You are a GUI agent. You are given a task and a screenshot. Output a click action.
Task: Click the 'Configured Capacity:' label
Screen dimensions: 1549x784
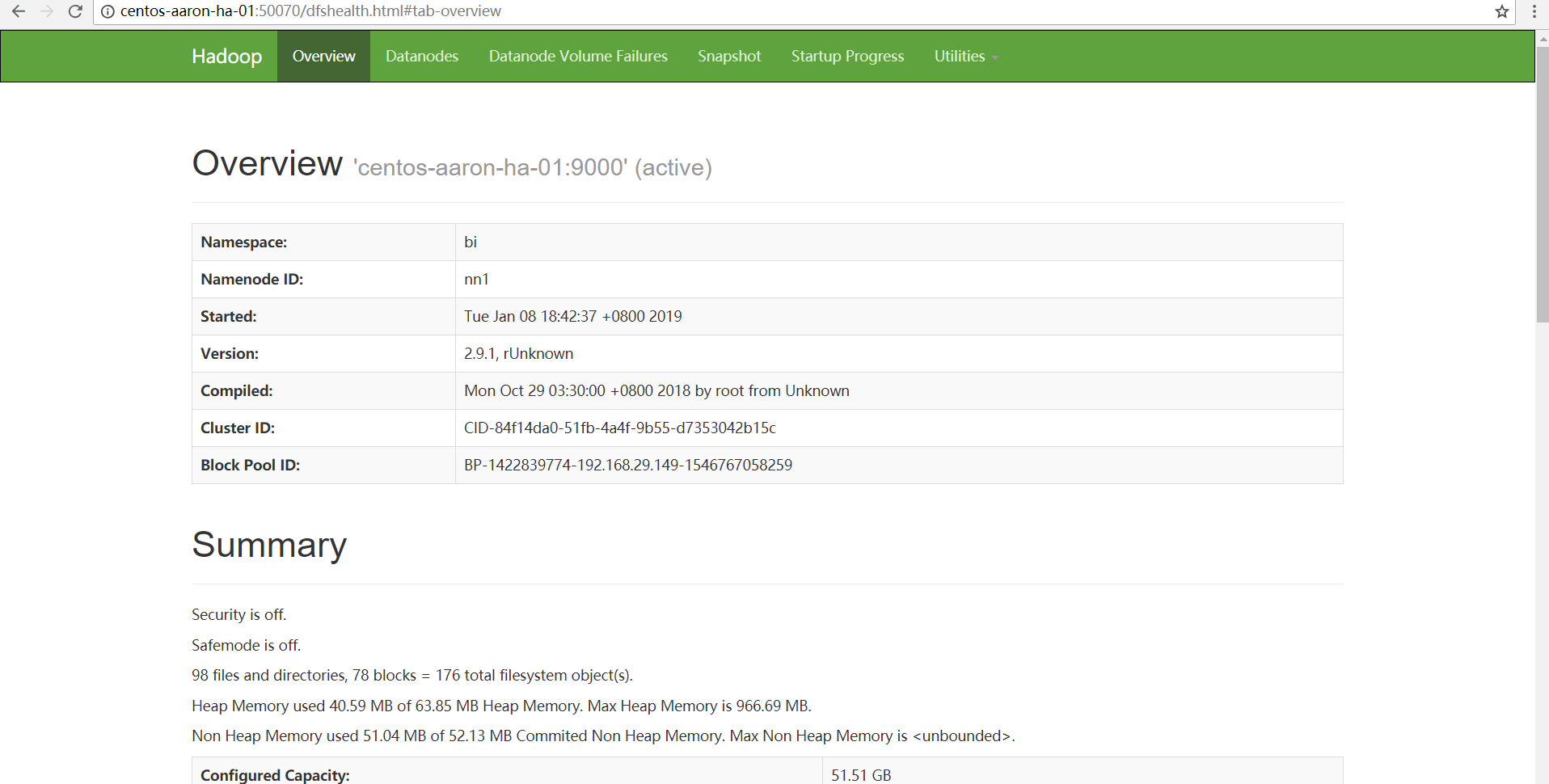click(x=275, y=775)
